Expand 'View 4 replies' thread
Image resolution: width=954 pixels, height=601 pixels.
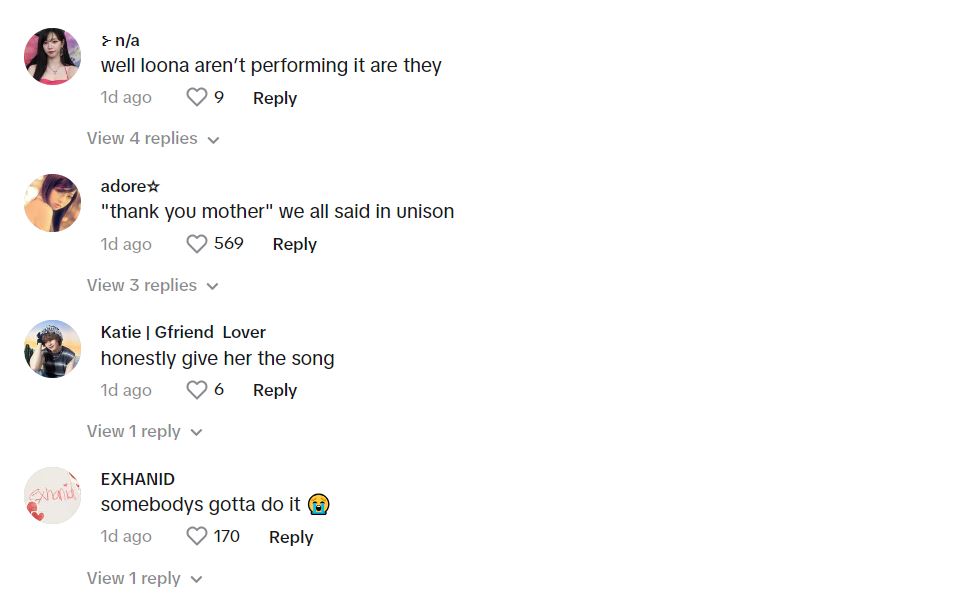pos(152,139)
